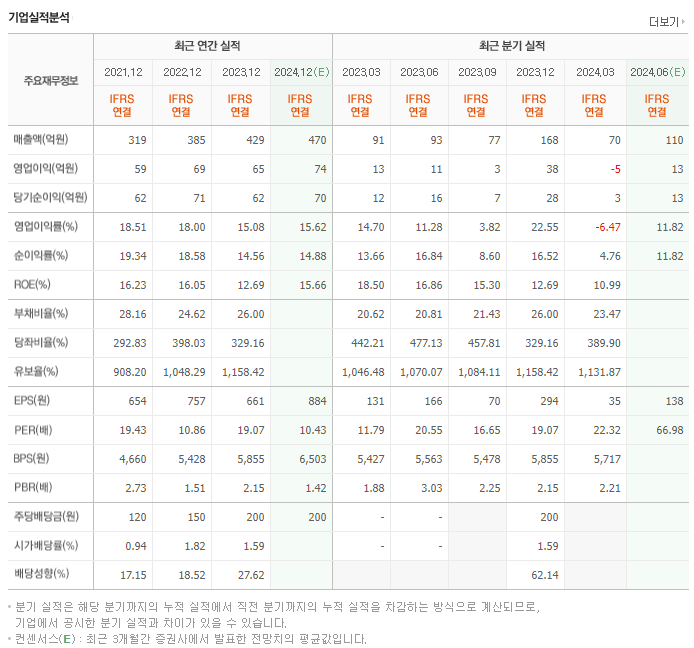Click the reserve ratio value 1,131.87

pos(599,372)
